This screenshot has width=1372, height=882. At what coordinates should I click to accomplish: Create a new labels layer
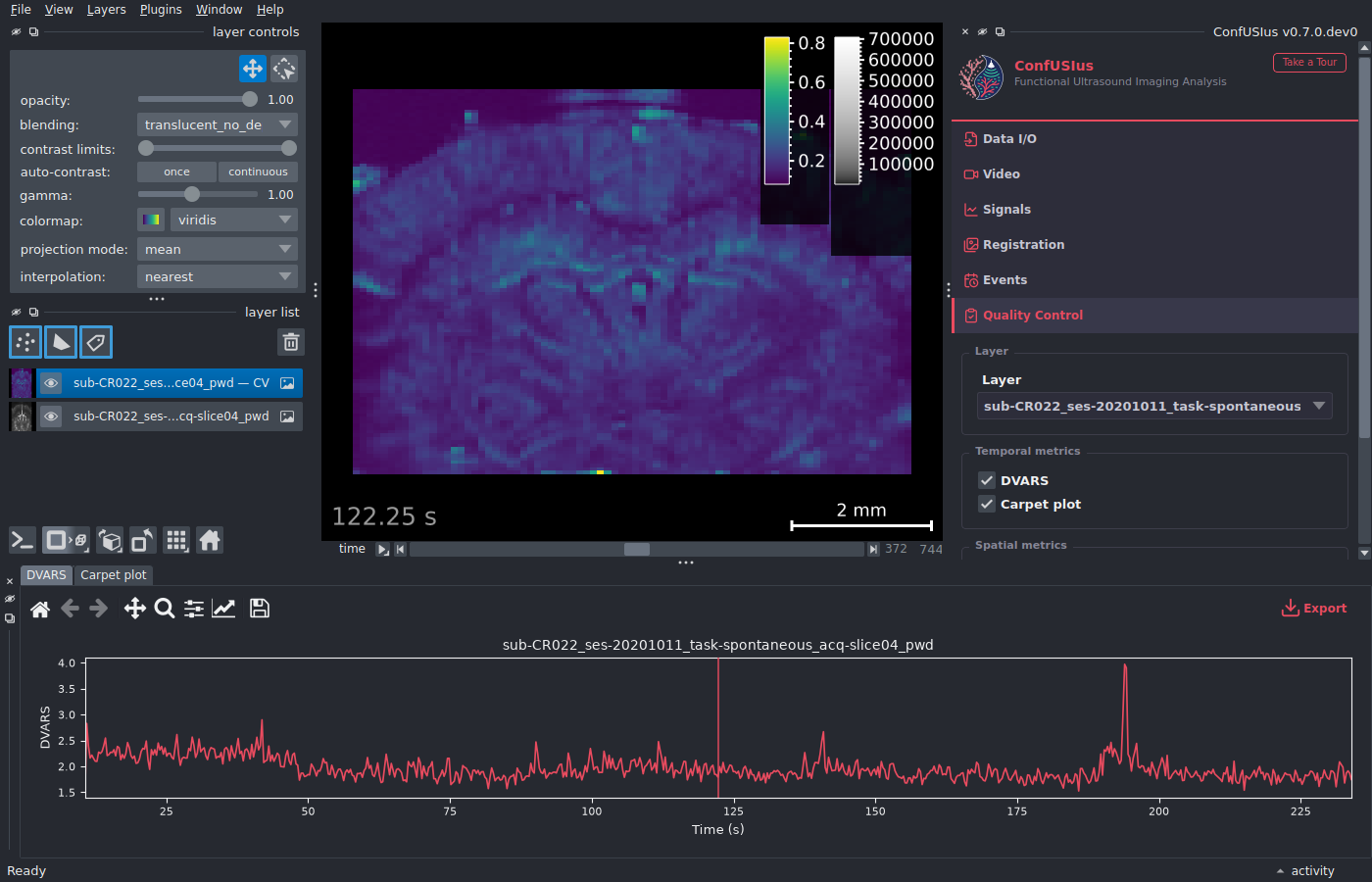(96, 342)
